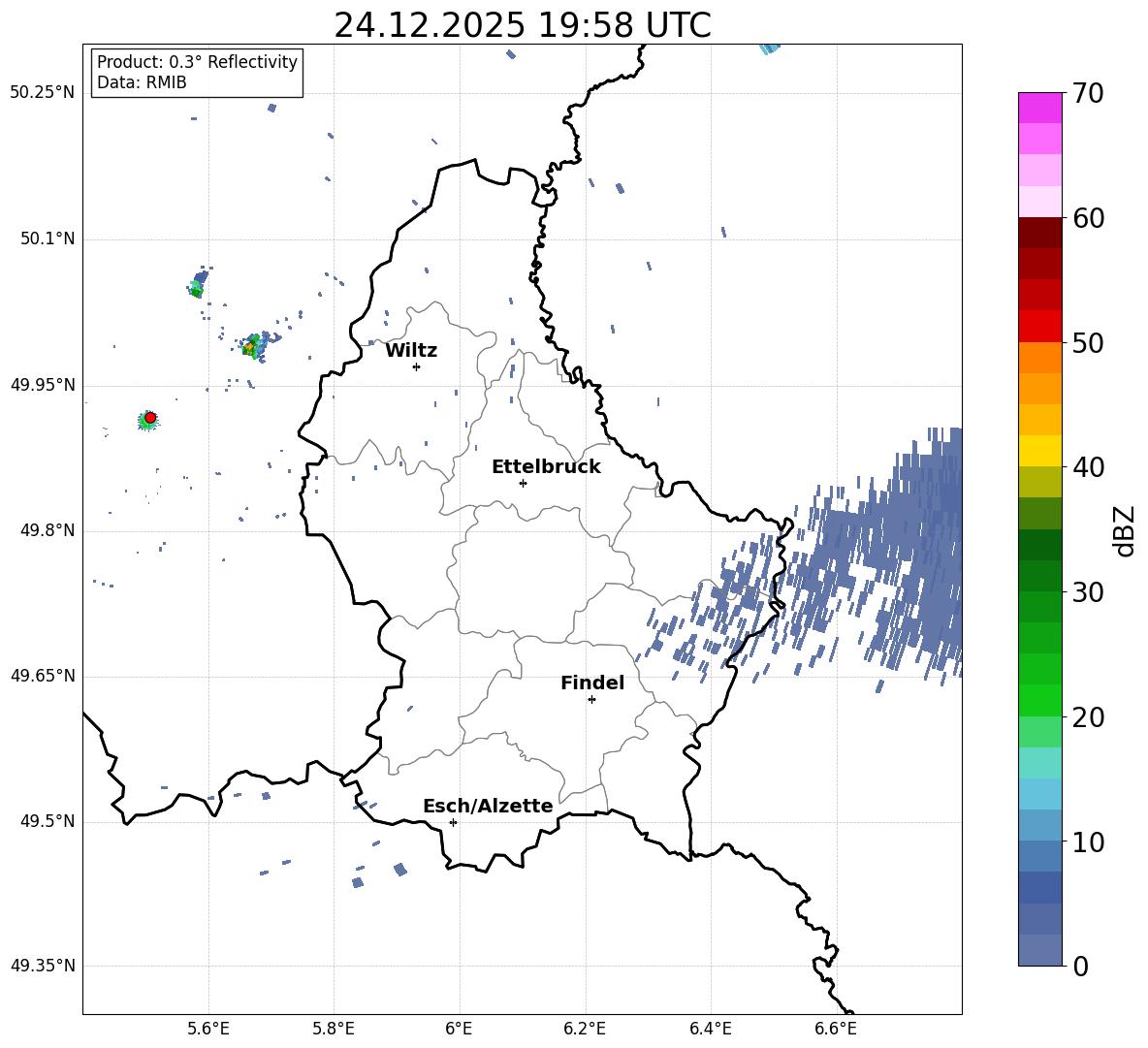This screenshot has height=1048, width=1148.
Task: Click the colorbar tick label 40
Action: (x=1088, y=467)
